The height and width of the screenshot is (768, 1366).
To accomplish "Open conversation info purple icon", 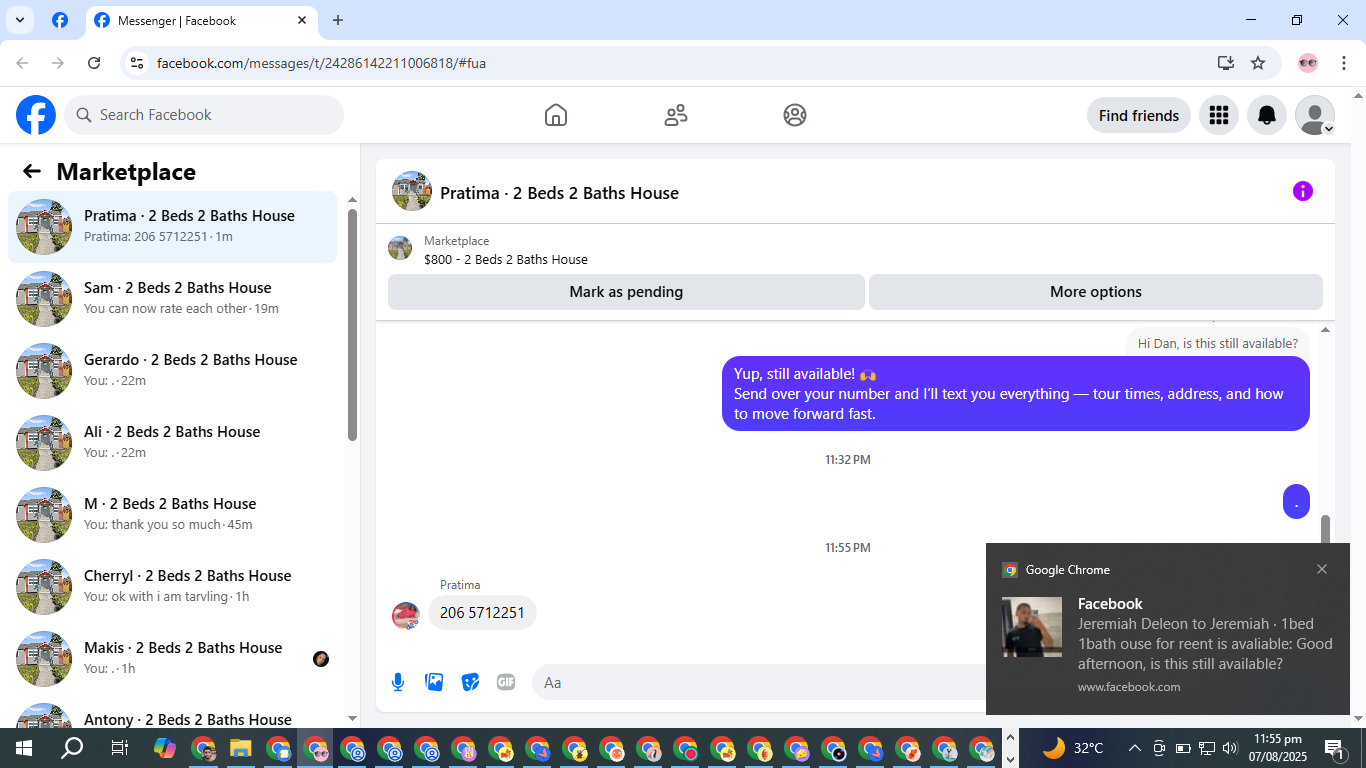I will tap(1302, 191).
